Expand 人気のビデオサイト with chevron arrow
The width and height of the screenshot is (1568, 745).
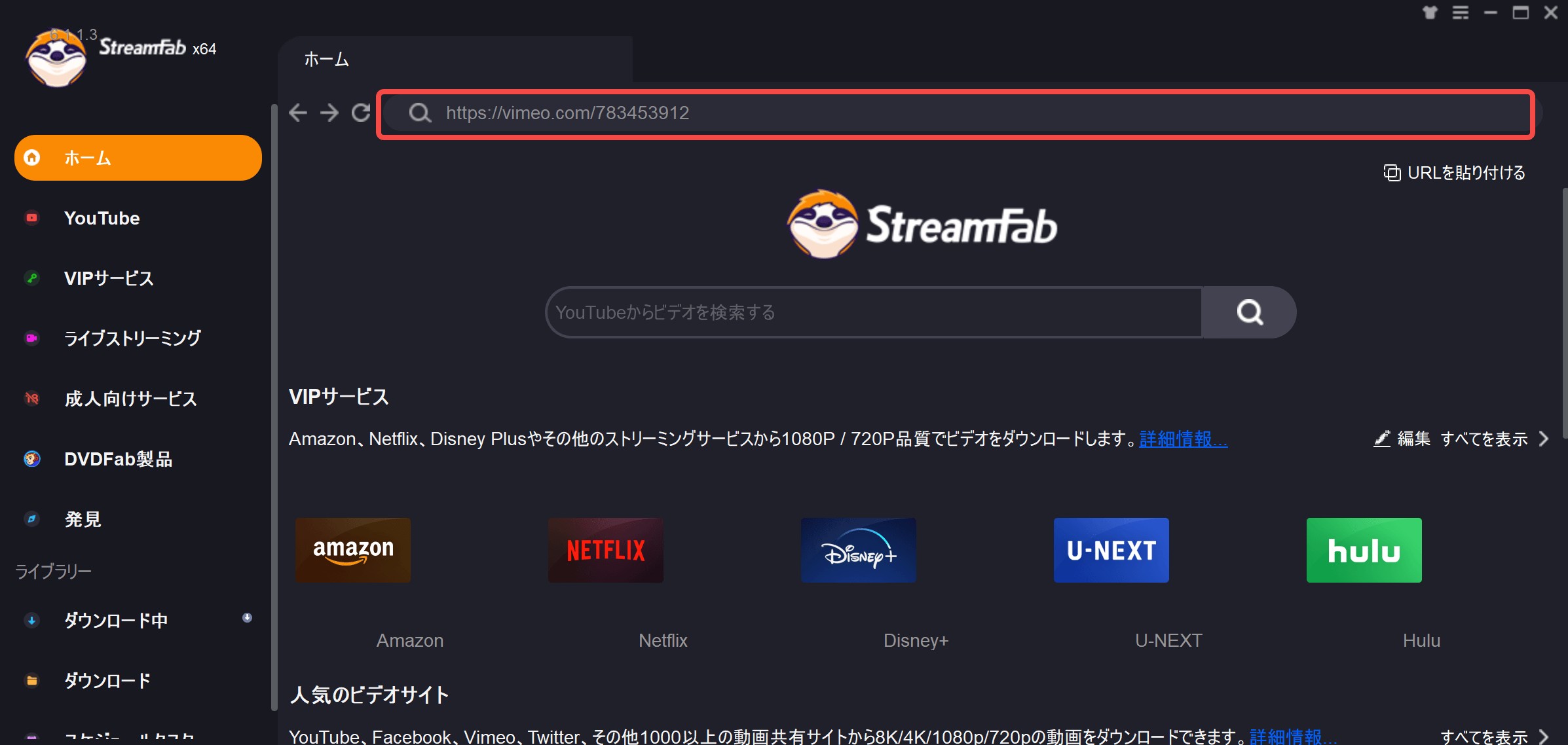tap(1544, 736)
